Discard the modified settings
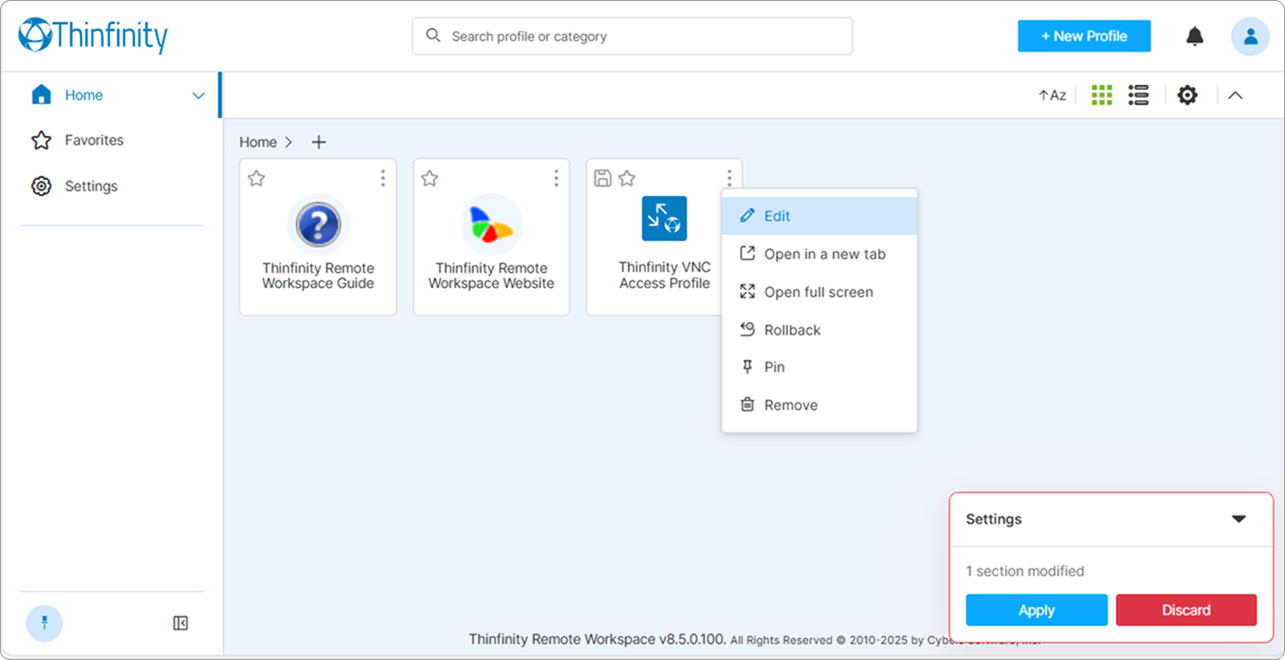The width and height of the screenshot is (1285, 660). pyautogui.click(x=1186, y=610)
